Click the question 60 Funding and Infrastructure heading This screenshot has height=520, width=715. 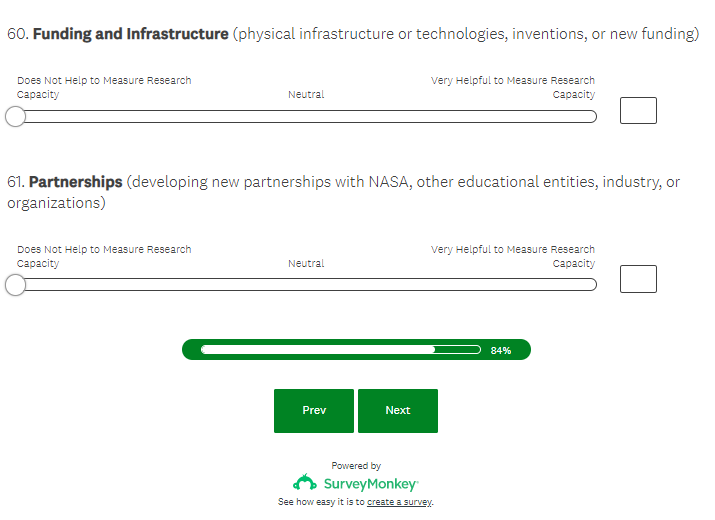click(x=131, y=34)
